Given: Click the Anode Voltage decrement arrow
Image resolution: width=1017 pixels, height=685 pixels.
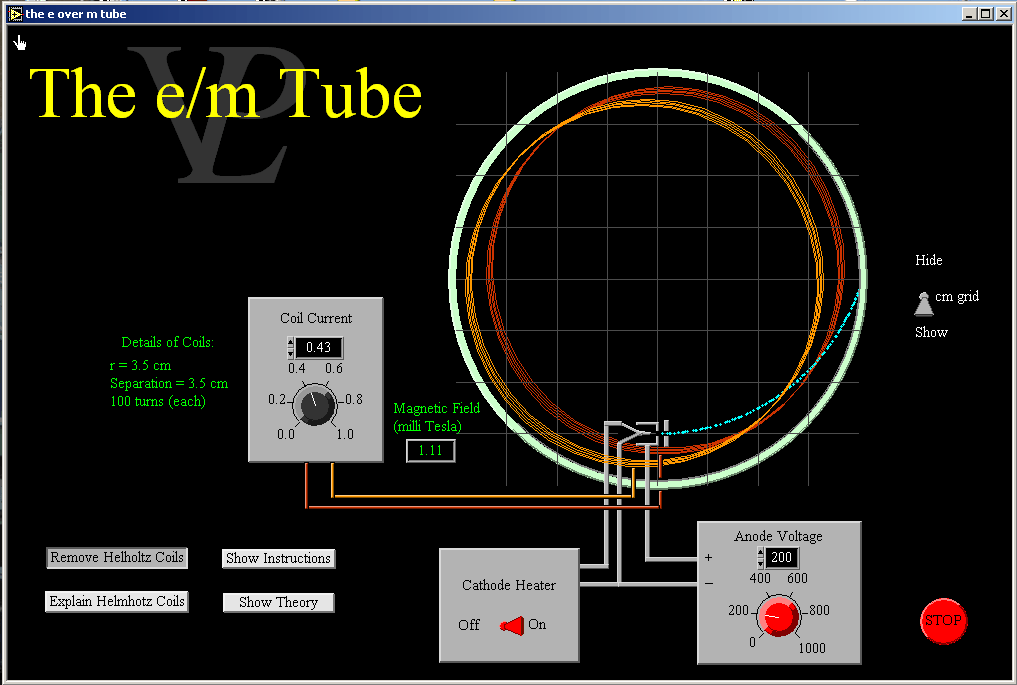Looking at the screenshot, I should pyautogui.click(x=760, y=563).
